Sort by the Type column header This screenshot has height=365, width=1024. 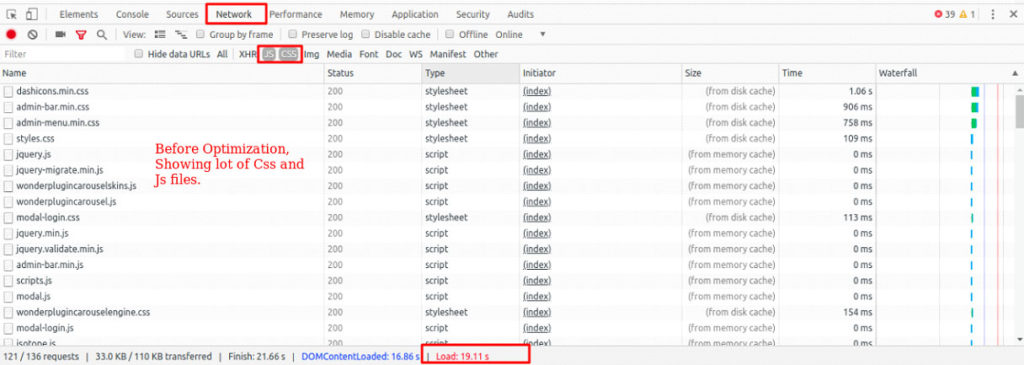[471, 74]
